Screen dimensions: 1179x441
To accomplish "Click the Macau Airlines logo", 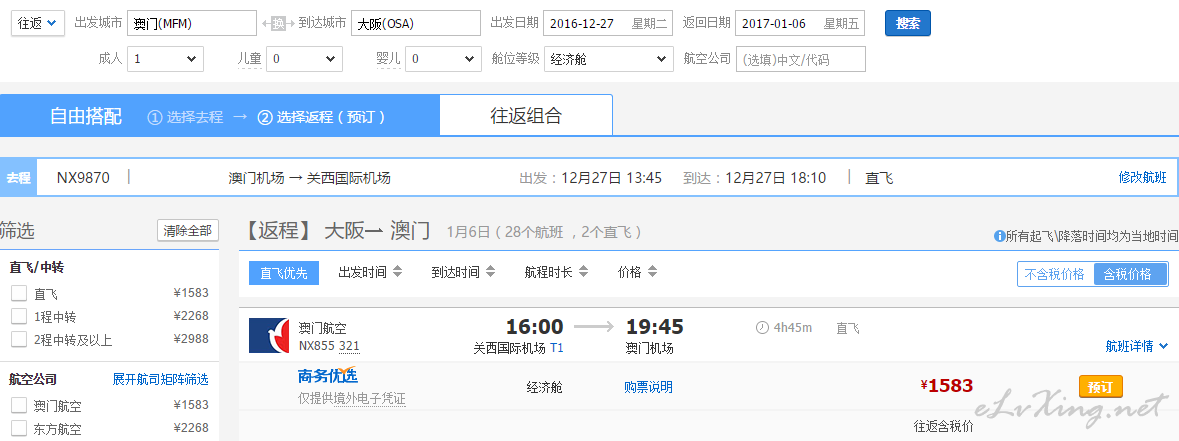I will pos(268,335).
